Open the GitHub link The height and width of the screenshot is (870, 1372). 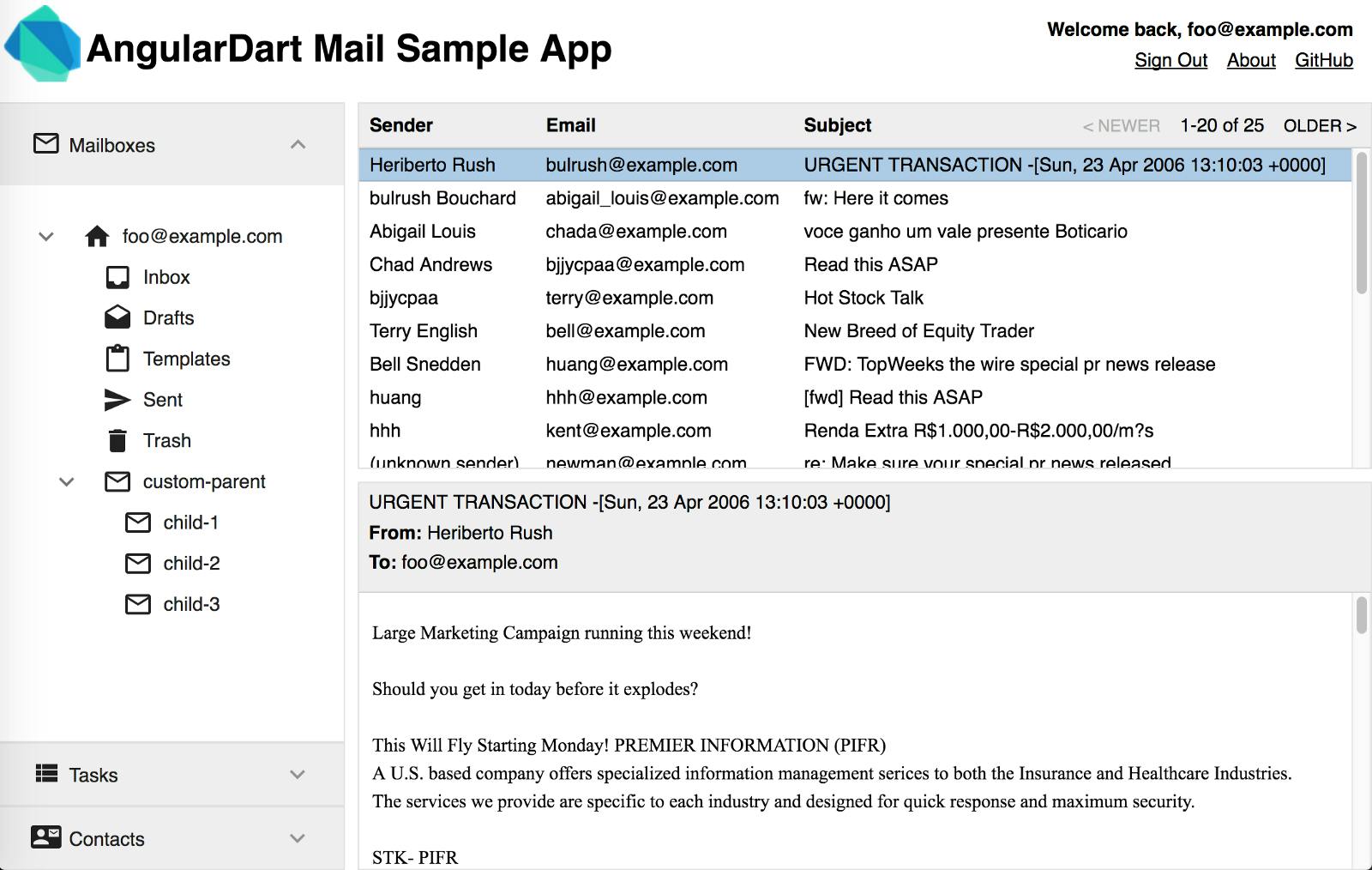tap(1323, 60)
